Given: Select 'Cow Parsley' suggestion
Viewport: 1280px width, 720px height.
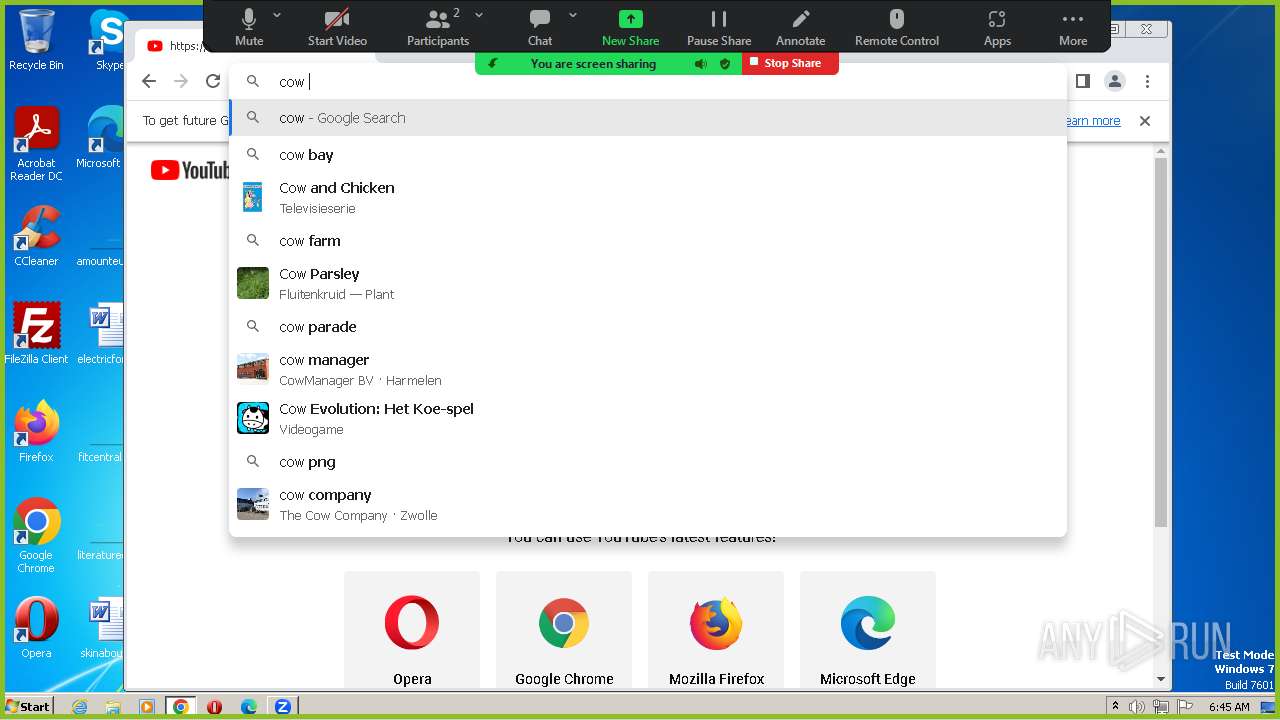Looking at the screenshot, I should pyautogui.click(x=648, y=283).
